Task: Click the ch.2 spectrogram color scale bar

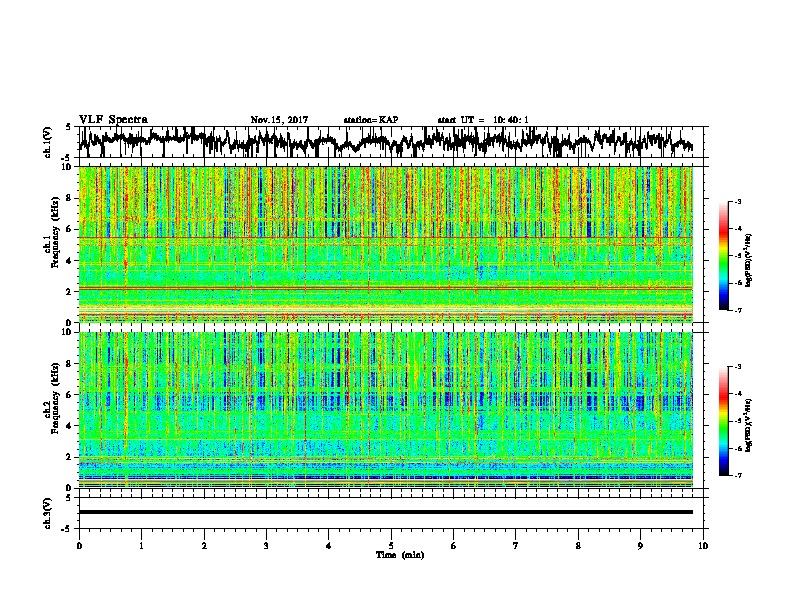Action: [x=724, y=421]
